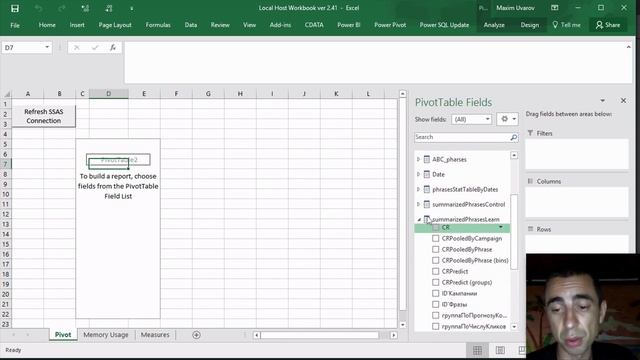Switch to the Measures sheet tab
640x360 pixels.
tap(155, 335)
